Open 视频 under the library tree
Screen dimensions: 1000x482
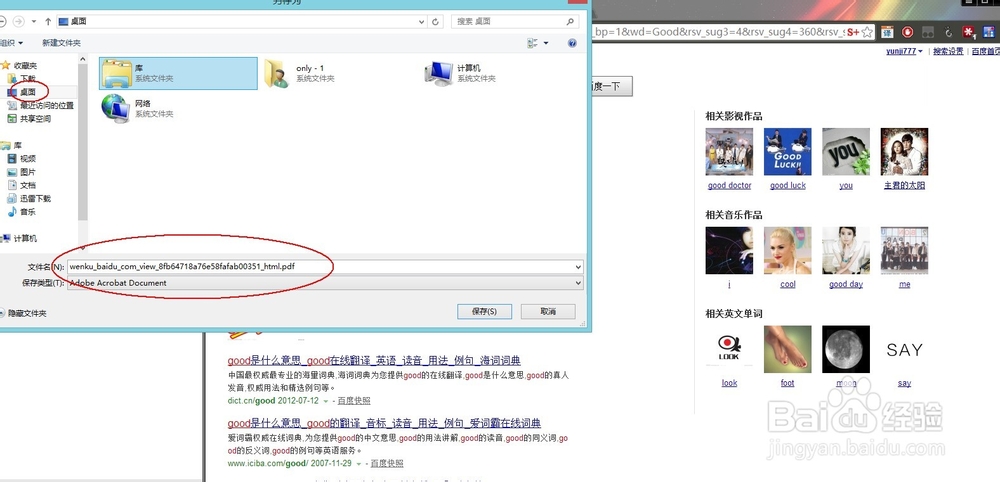22,159
